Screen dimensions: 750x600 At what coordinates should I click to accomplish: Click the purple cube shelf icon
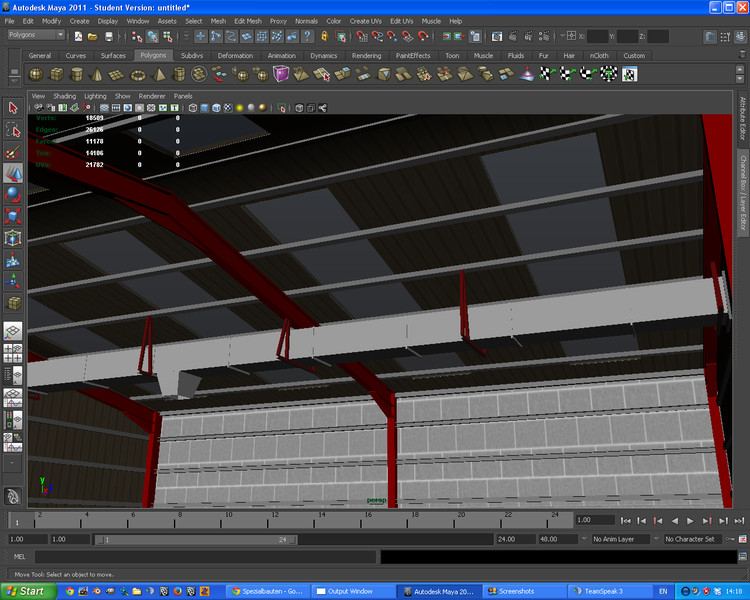click(281, 74)
